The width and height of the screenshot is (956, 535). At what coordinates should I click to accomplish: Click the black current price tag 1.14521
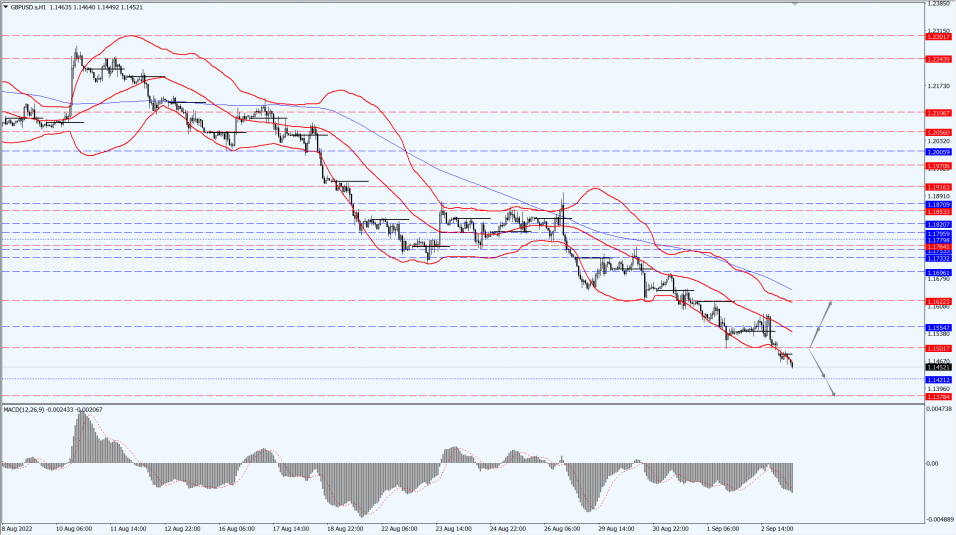[x=938, y=368]
